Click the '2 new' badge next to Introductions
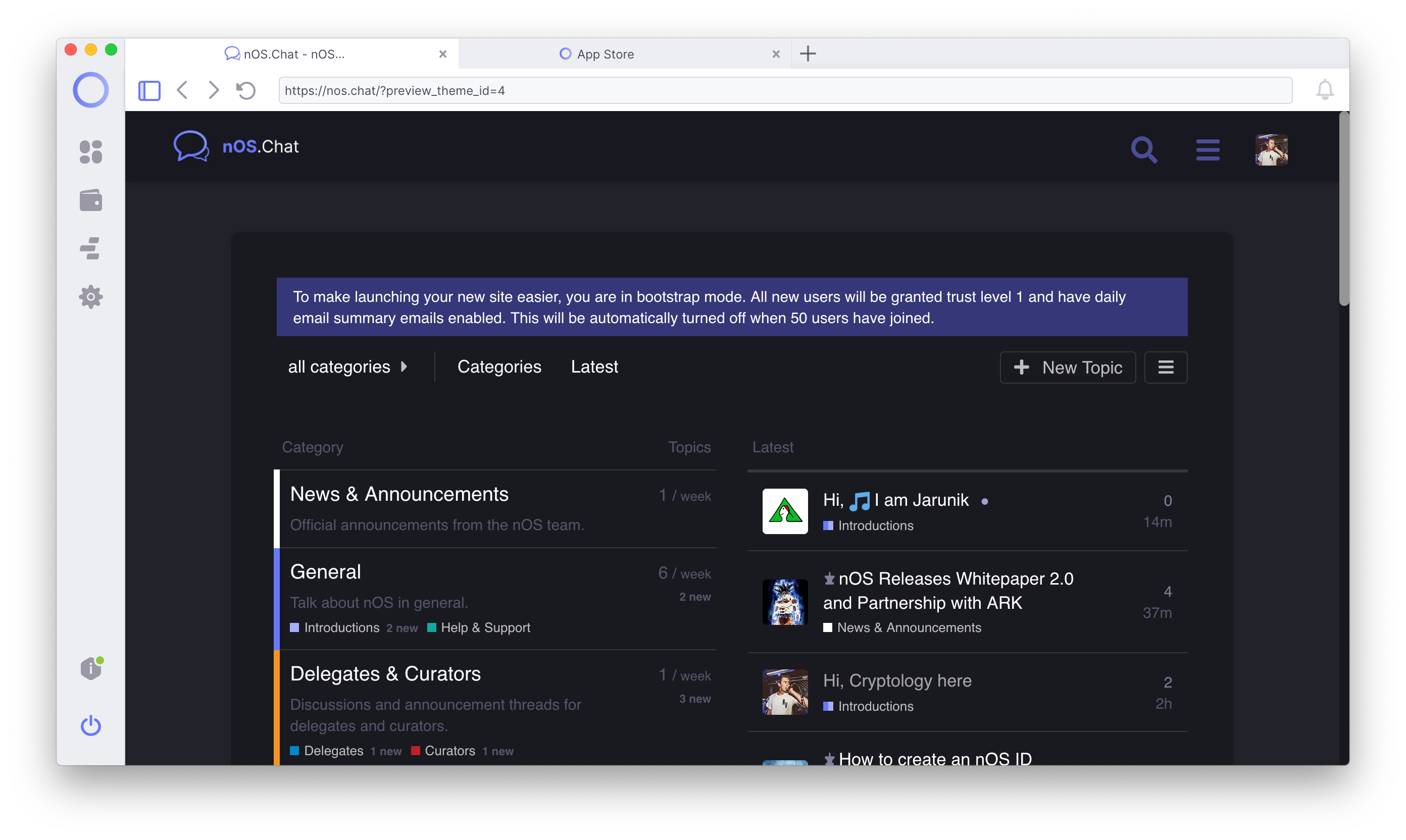This screenshot has height=840, width=1406. [402, 628]
